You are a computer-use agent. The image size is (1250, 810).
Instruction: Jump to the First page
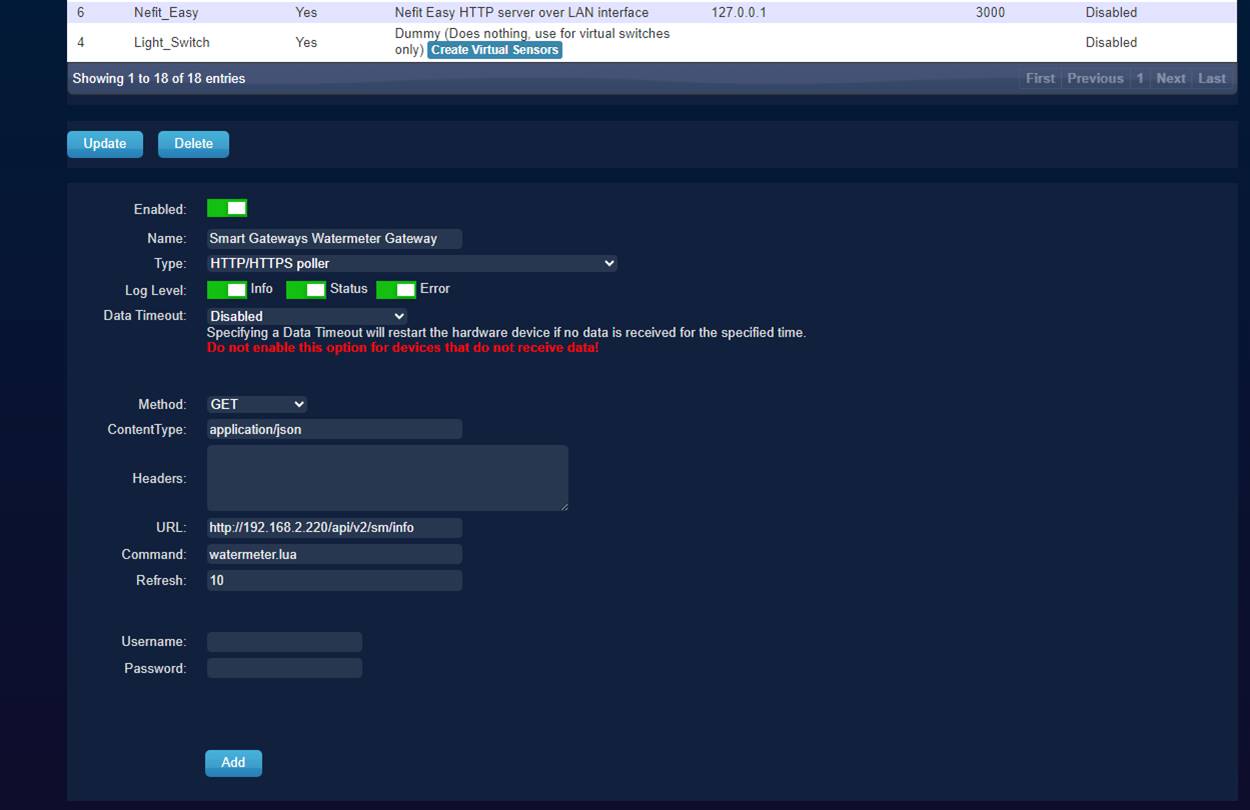pos(1040,78)
